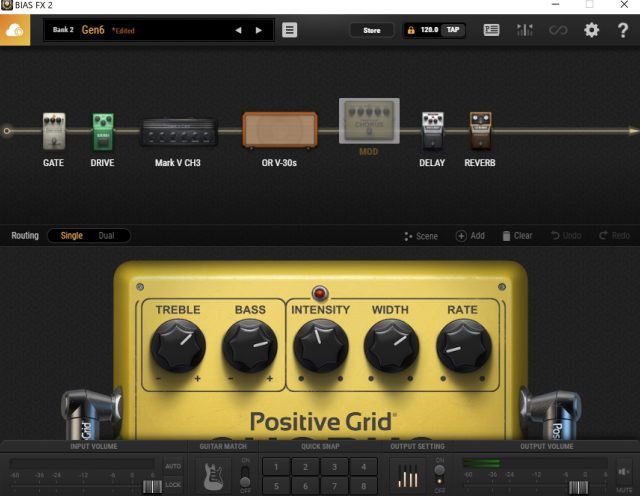Click the signal chain input node
Screen dimensions: 640x496
pyautogui.click(x=7, y=131)
